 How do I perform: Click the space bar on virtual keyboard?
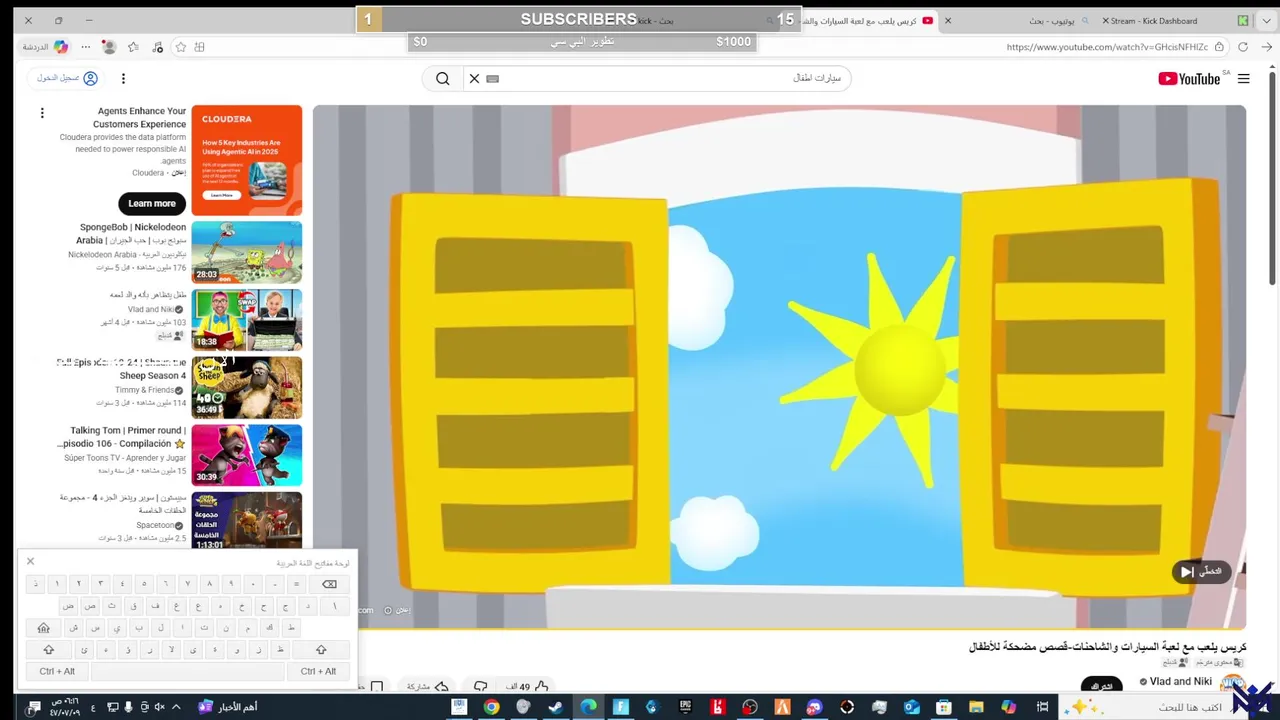point(188,671)
